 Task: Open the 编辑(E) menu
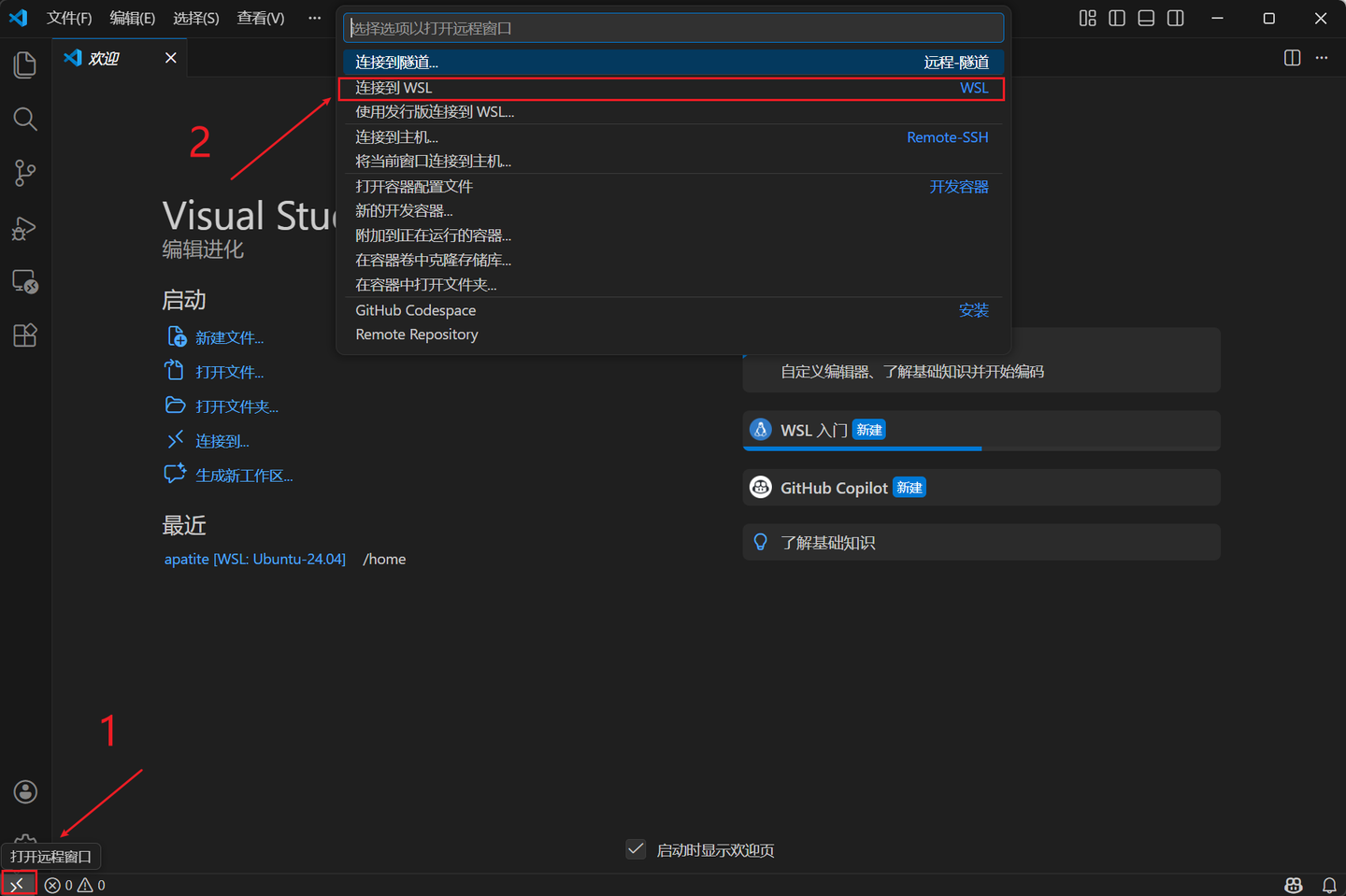(x=133, y=19)
